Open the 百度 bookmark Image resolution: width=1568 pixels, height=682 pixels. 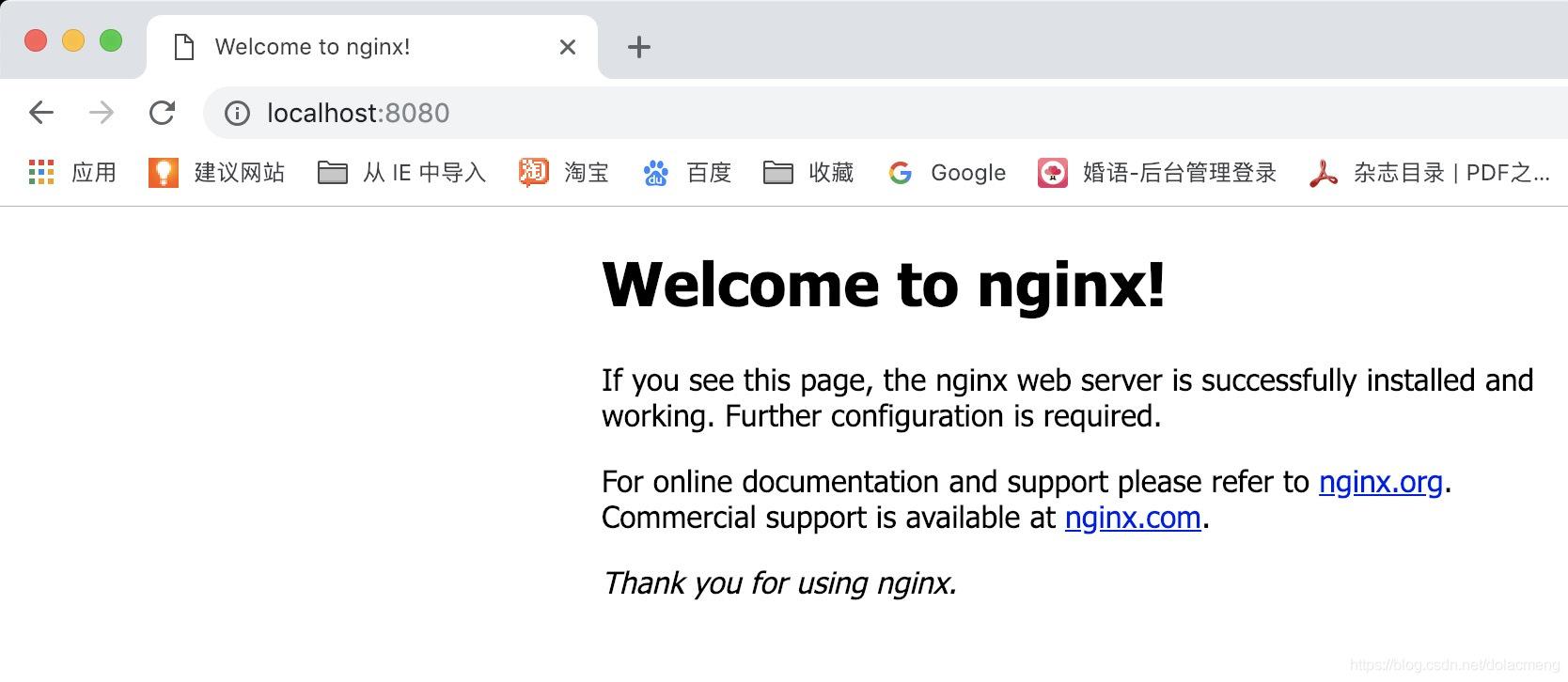(x=687, y=173)
